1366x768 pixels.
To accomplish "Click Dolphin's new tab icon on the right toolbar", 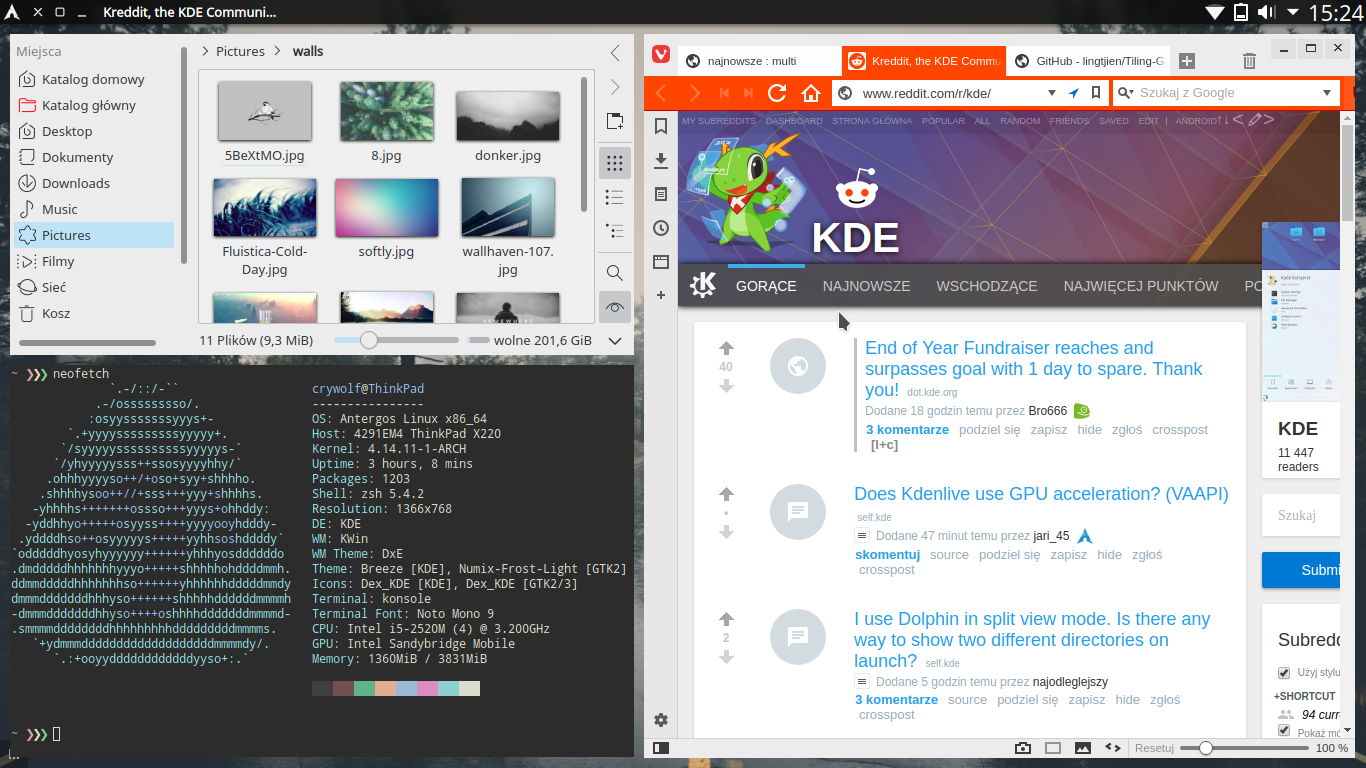I will pos(614,122).
